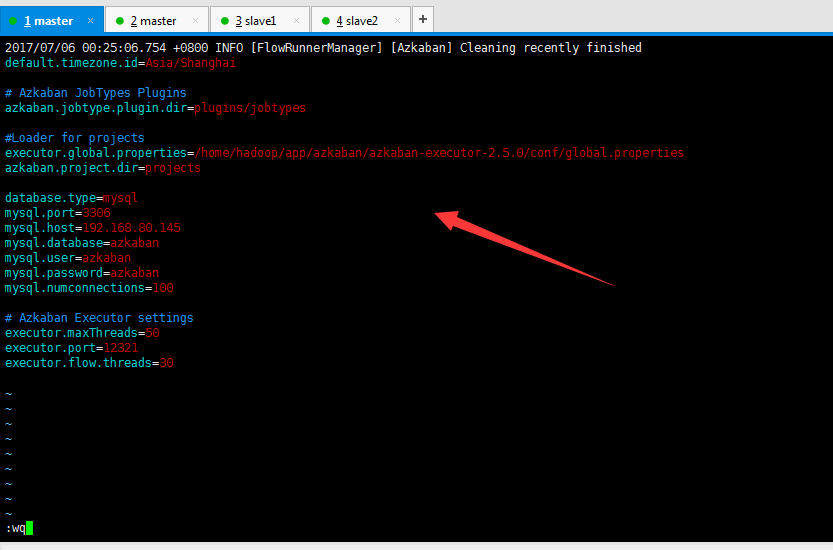Click the 'mysql.password=azkaban' line
The width and height of the screenshot is (833, 550).
coord(82,273)
